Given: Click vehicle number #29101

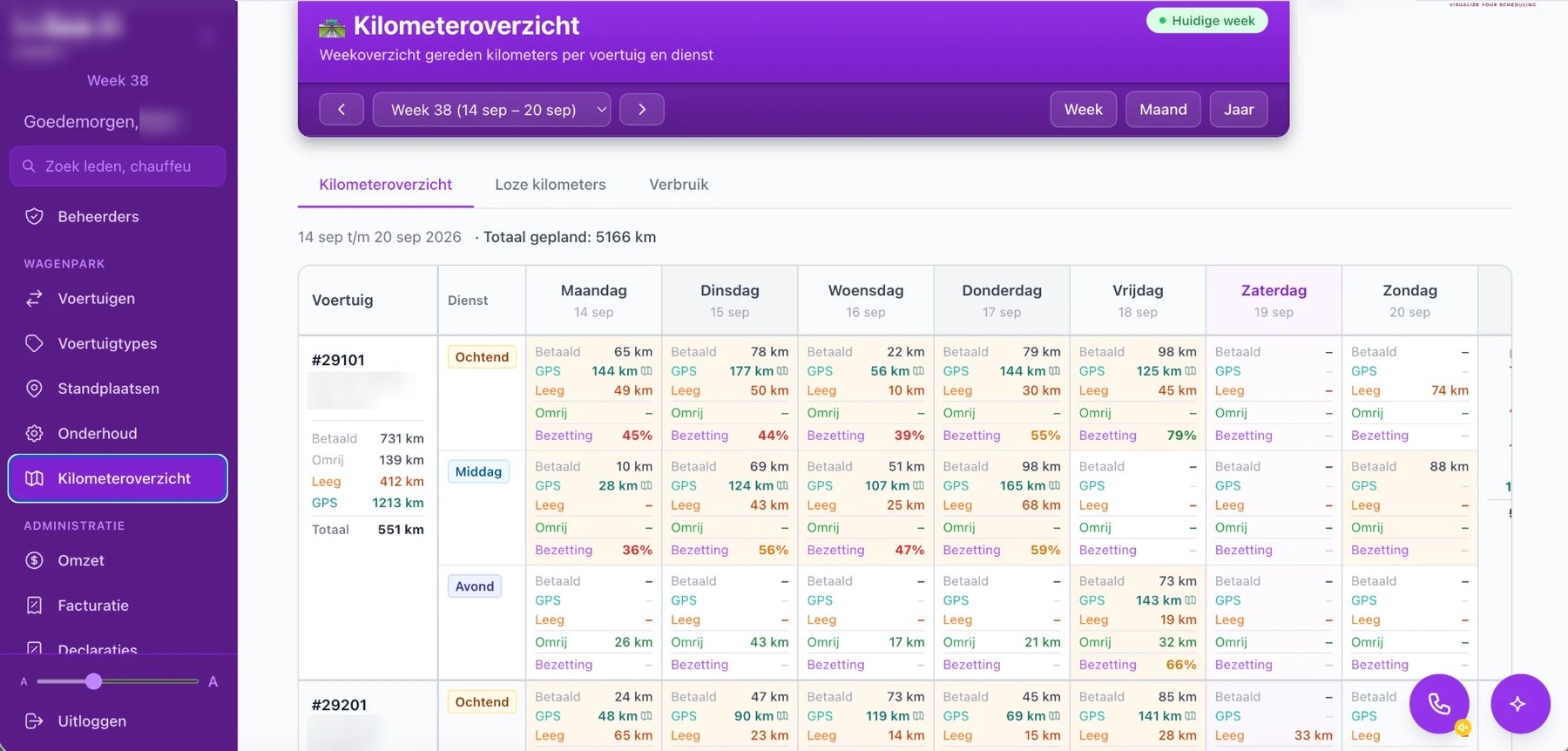Looking at the screenshot, I should (x=338, y=361).
